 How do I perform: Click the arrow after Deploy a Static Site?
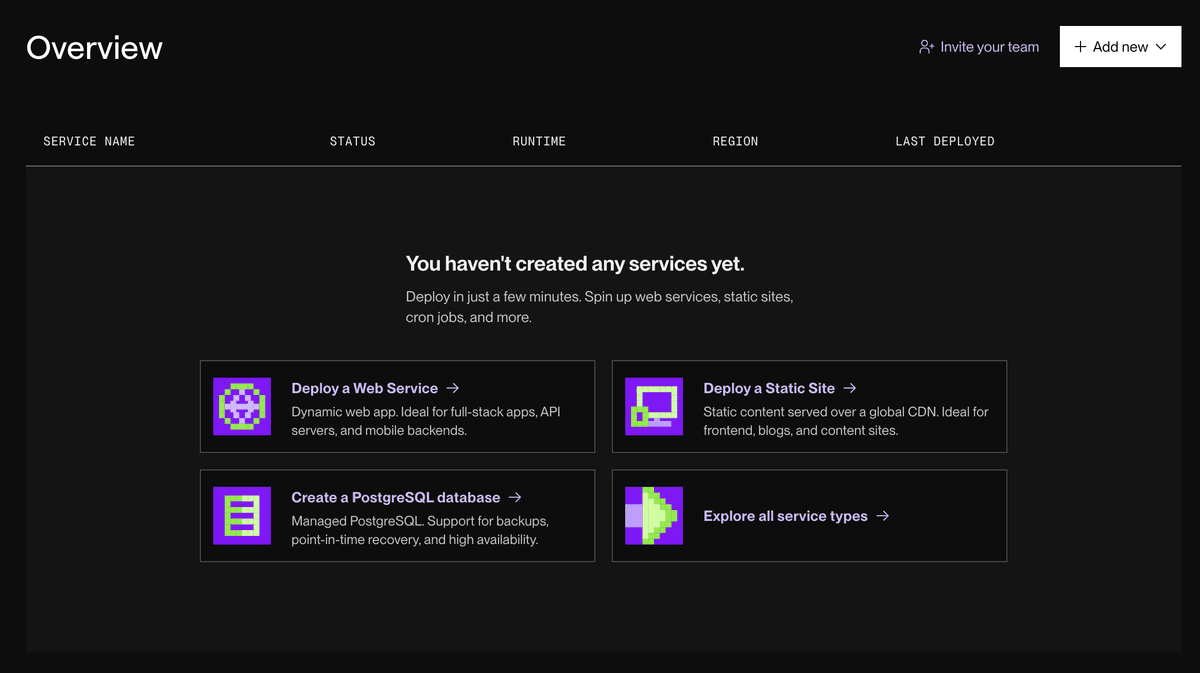[x=850, y=388]
